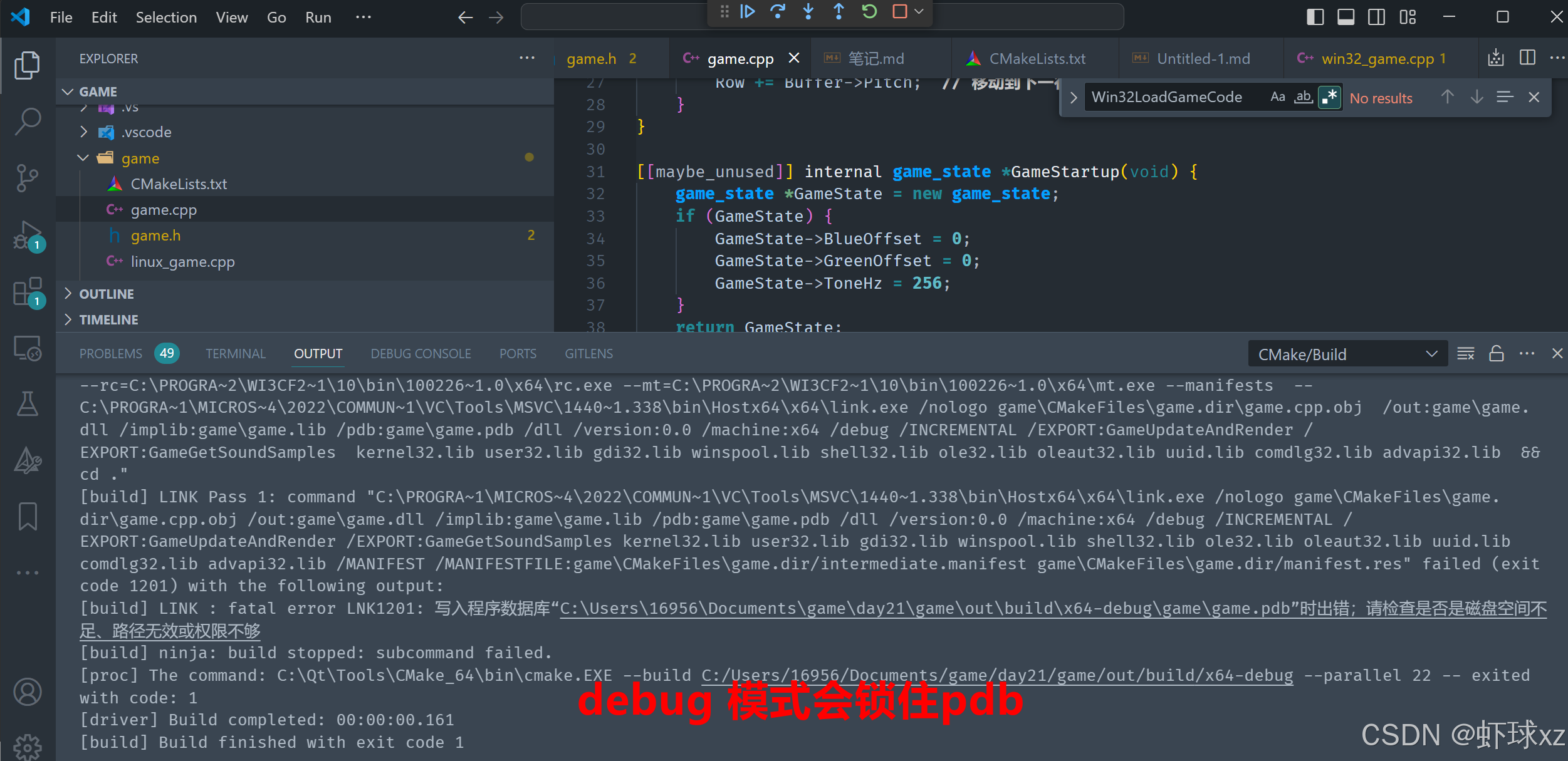Screen dimensions: 1568x761
Task: Open the CMake tools view
Action: coord(27,460)
